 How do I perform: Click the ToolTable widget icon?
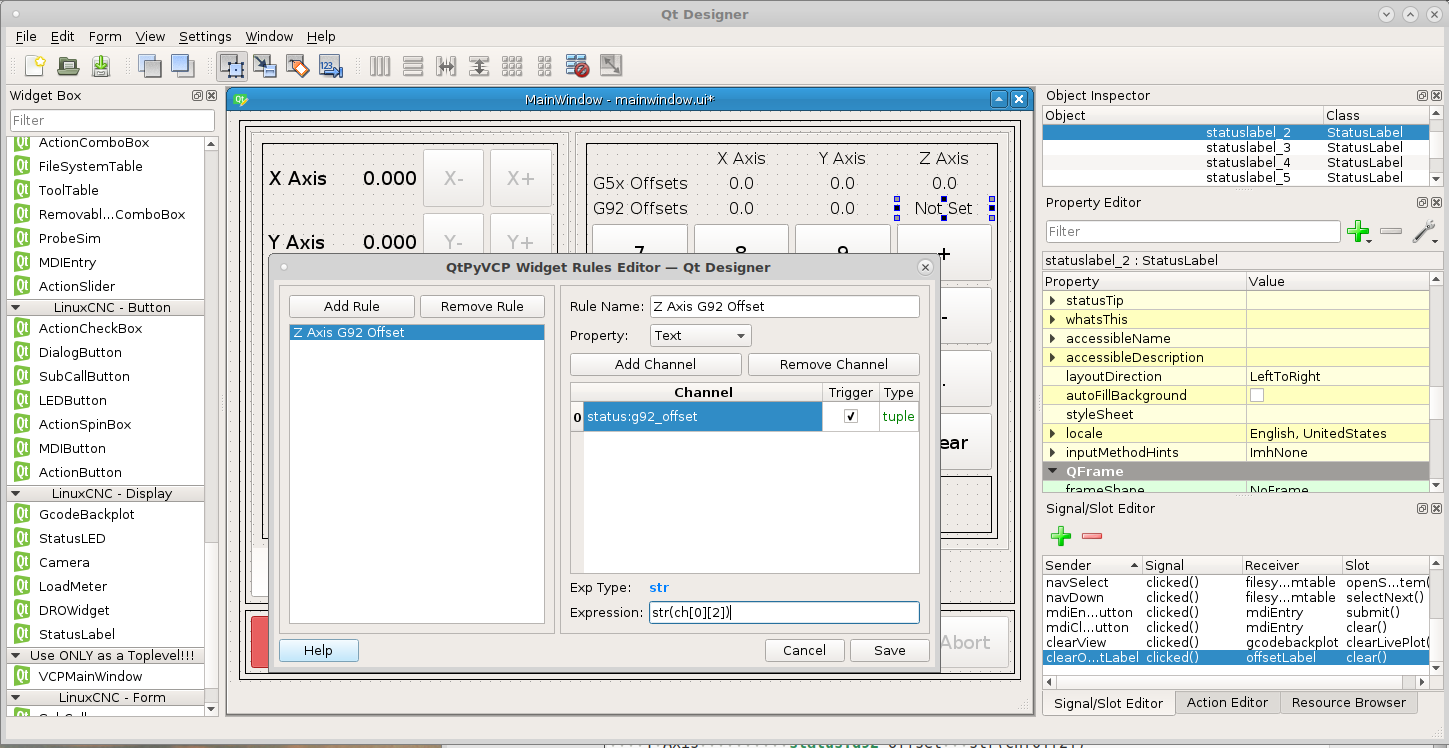[x=23, y=190]
